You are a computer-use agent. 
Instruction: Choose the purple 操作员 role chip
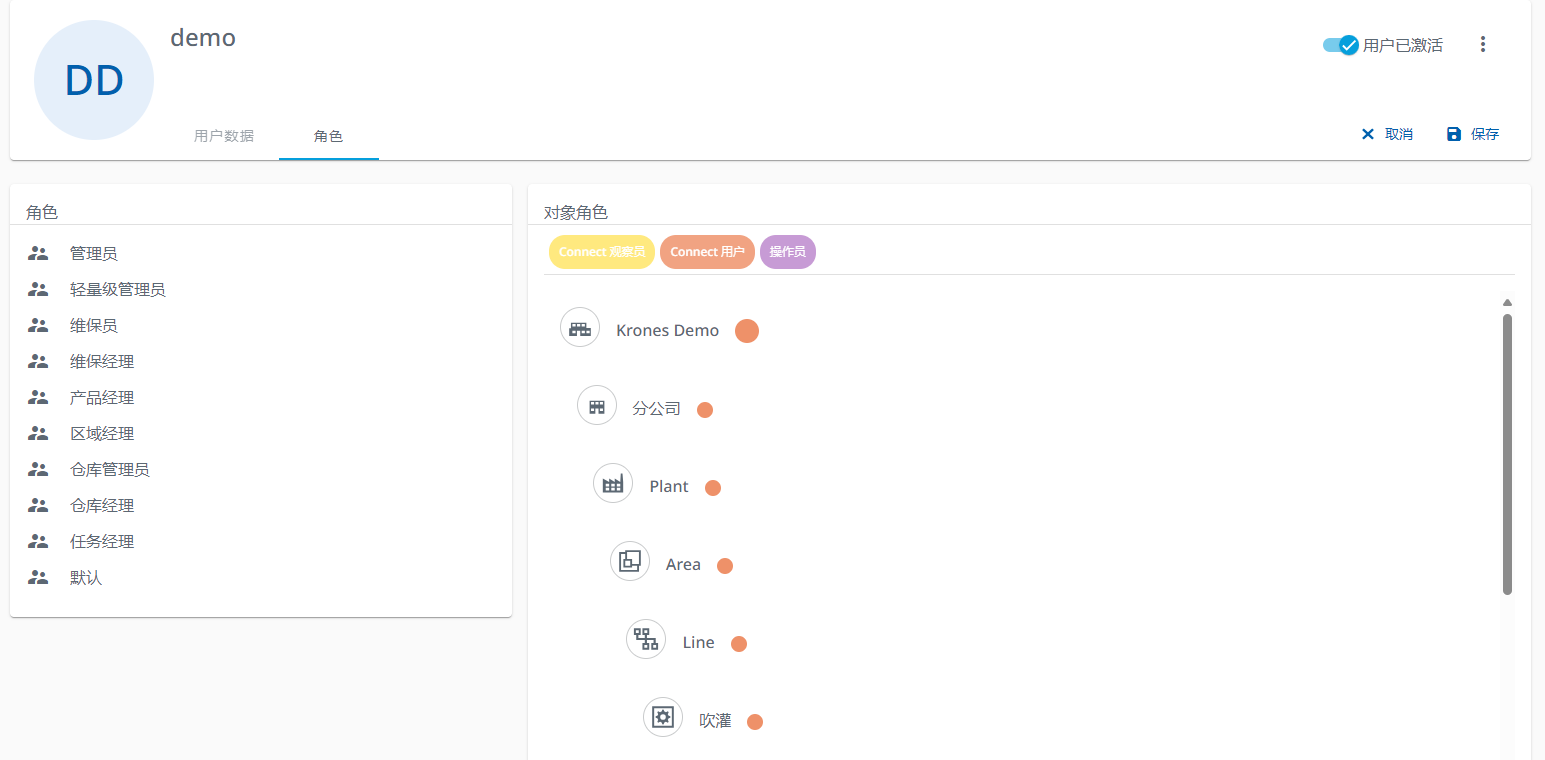(x=788, y=252)
